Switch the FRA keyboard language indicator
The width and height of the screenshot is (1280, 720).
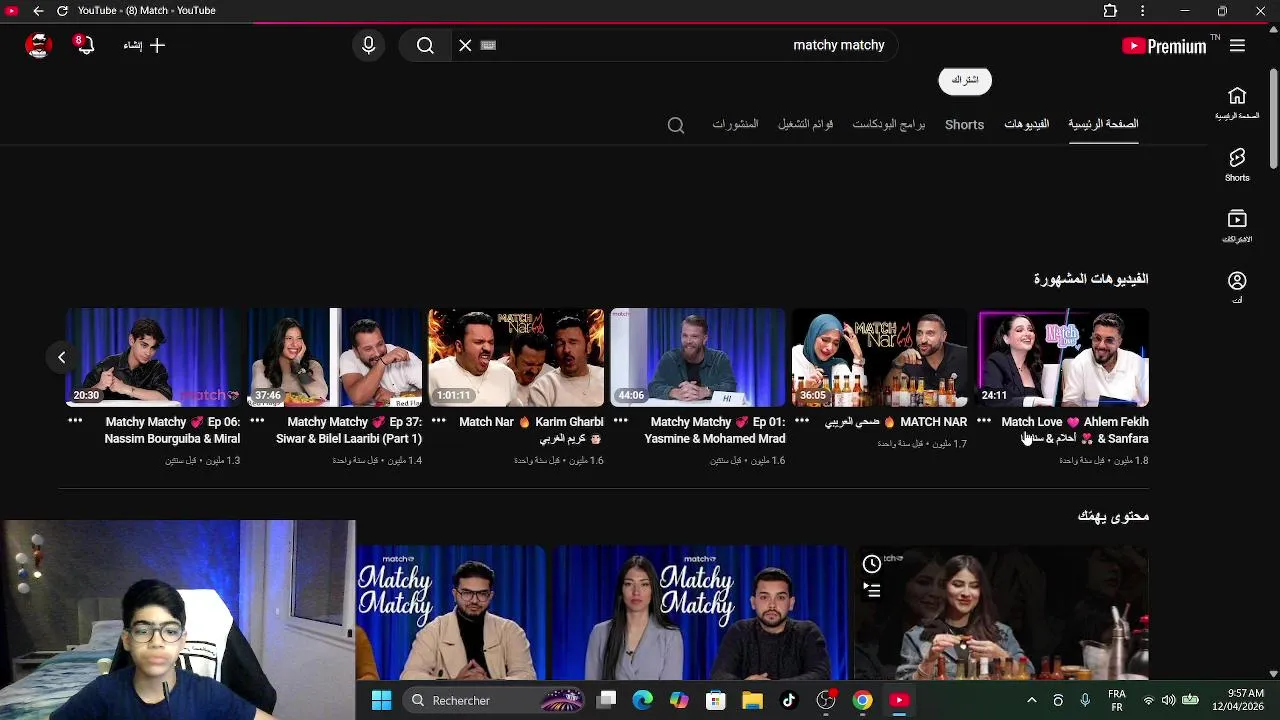coord(1117,700)
